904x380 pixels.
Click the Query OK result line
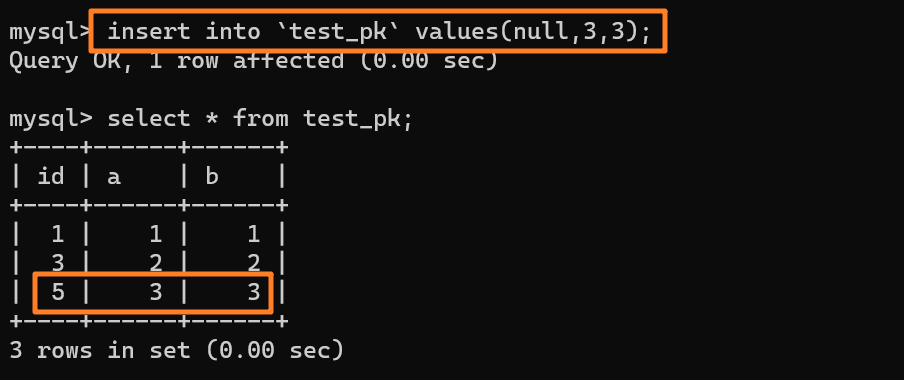(x=253, y=60)
